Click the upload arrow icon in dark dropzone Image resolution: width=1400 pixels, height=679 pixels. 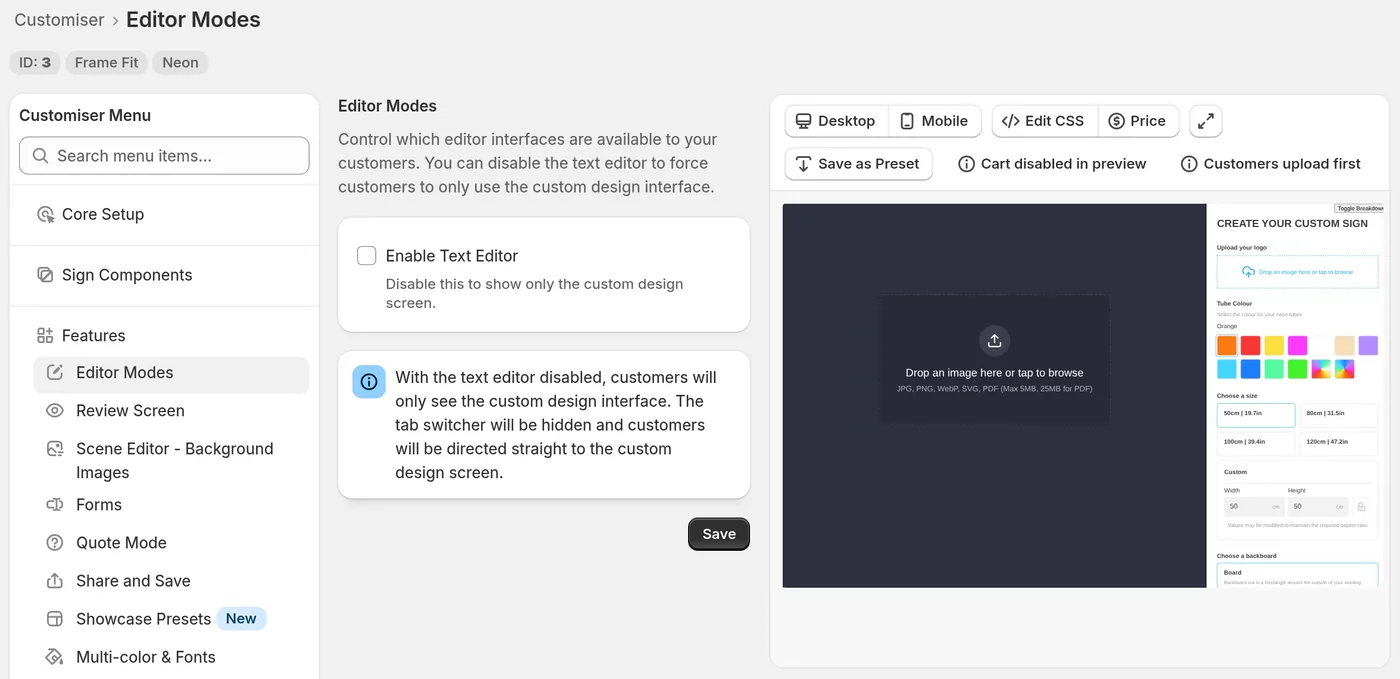[994, 341]
